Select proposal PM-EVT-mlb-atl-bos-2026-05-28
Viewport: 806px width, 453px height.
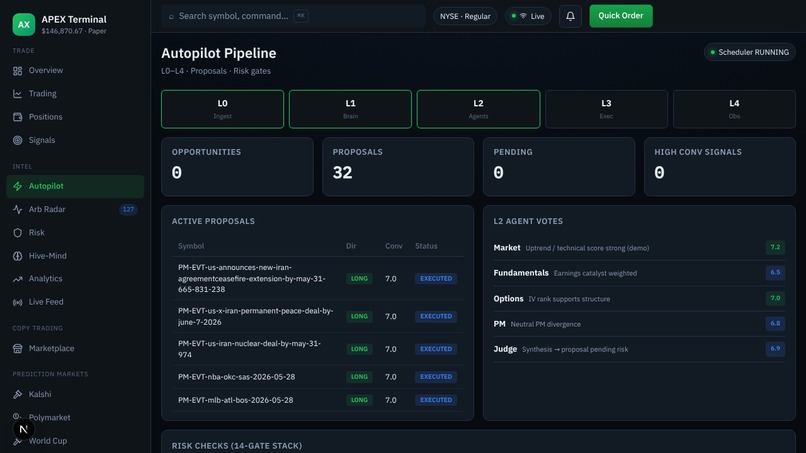[318, 400]
